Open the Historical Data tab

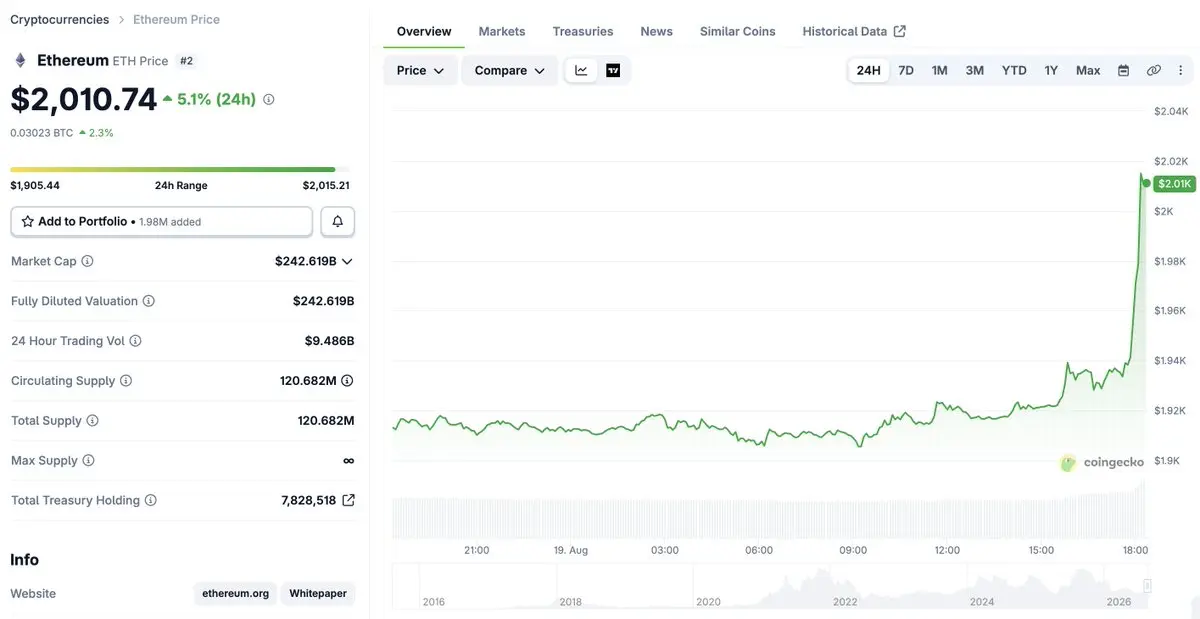click(854, 31)
